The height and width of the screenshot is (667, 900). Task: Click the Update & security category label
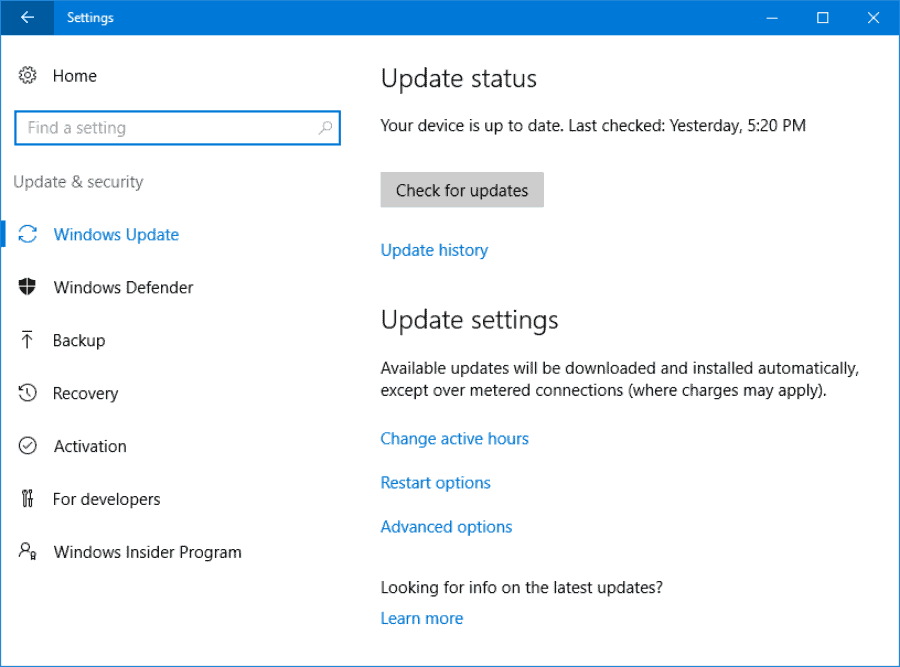[78, 182]
